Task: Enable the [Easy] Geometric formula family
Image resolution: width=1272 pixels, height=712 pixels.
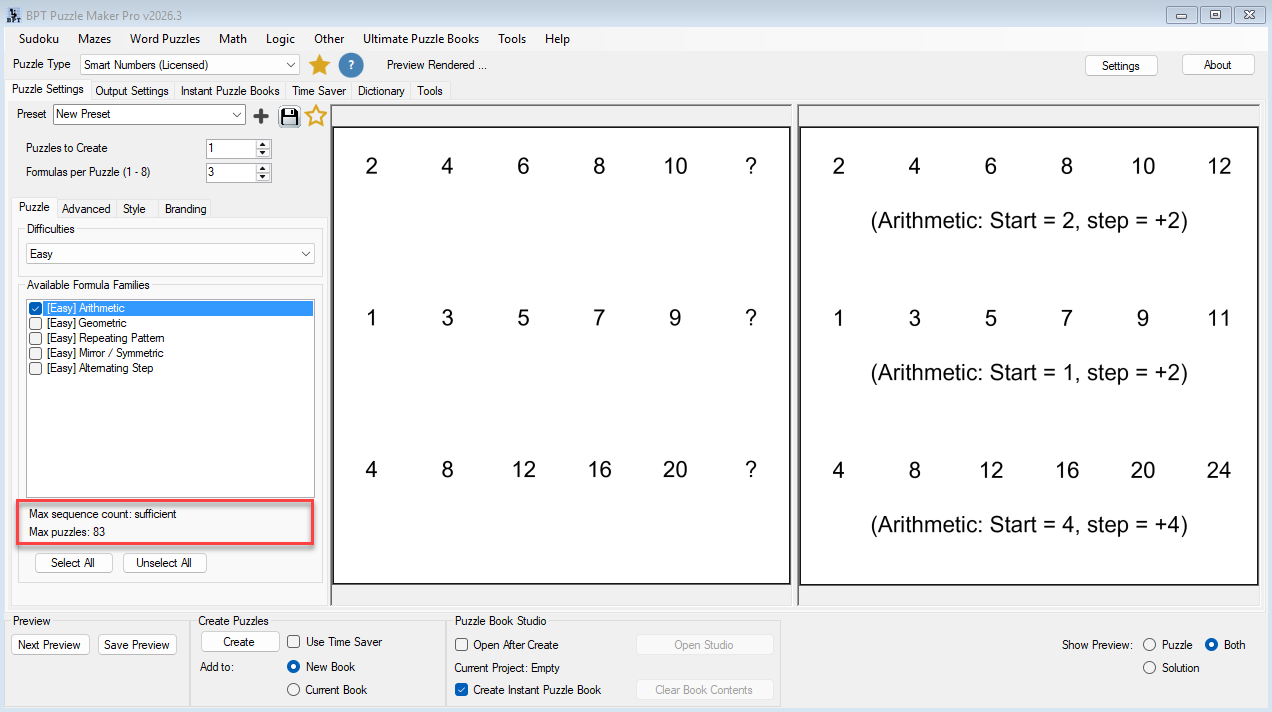Action: click(x=36, y=323)
